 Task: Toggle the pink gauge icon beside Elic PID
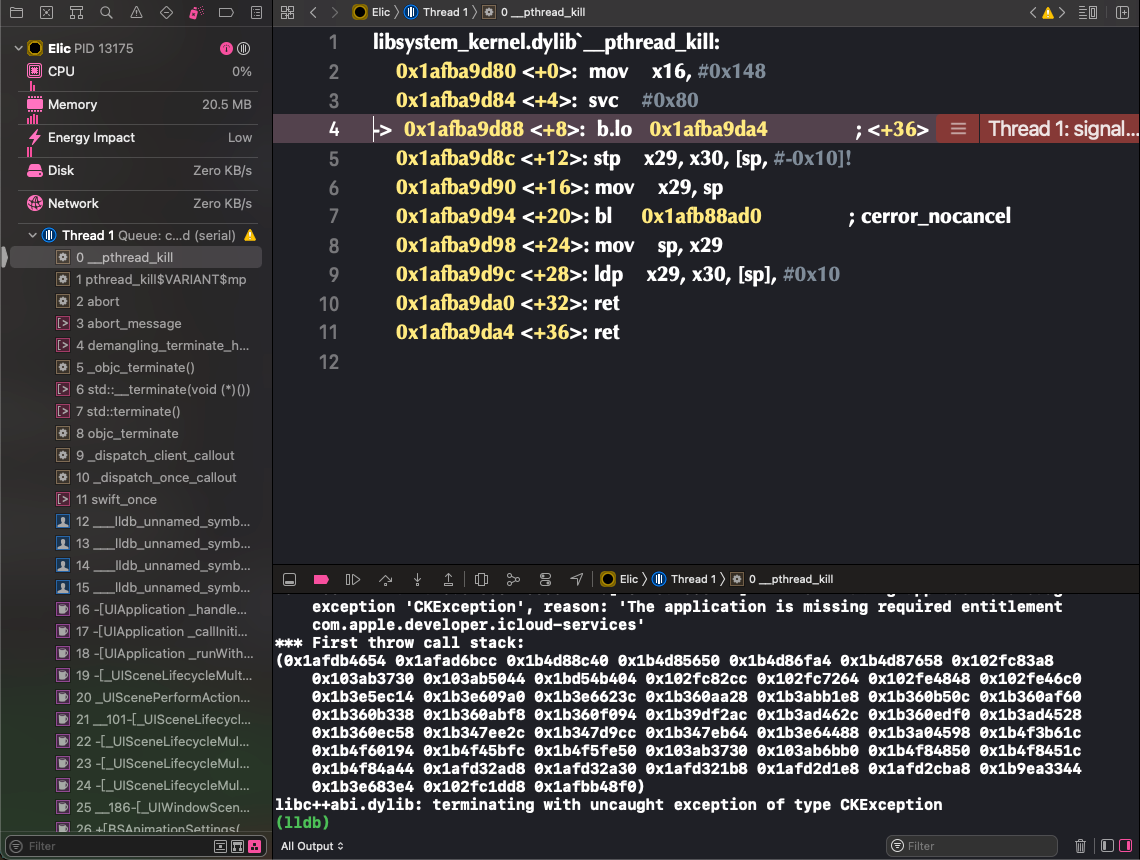(x=226, y=49)
